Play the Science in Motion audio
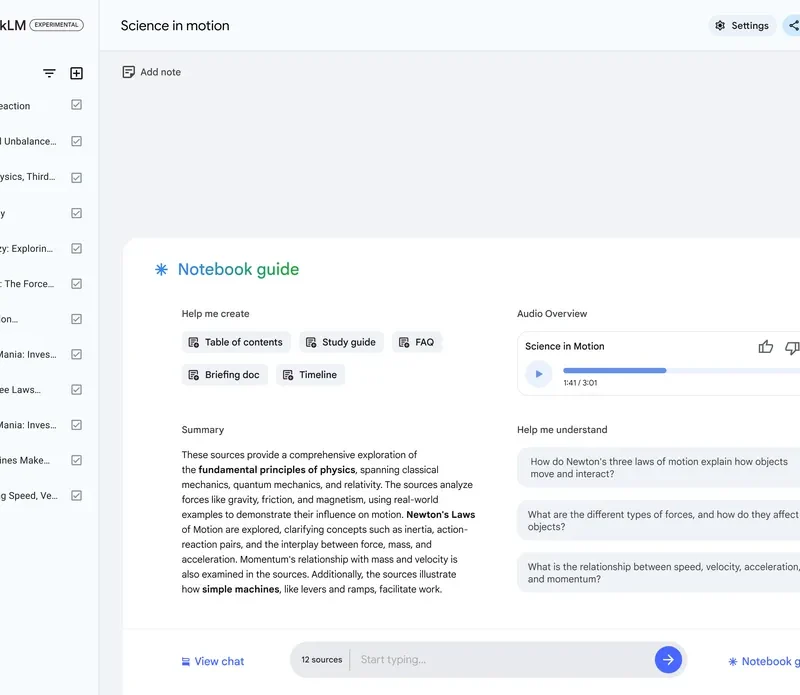This screenshot has height=695, width=800. (x=538, y=375)
